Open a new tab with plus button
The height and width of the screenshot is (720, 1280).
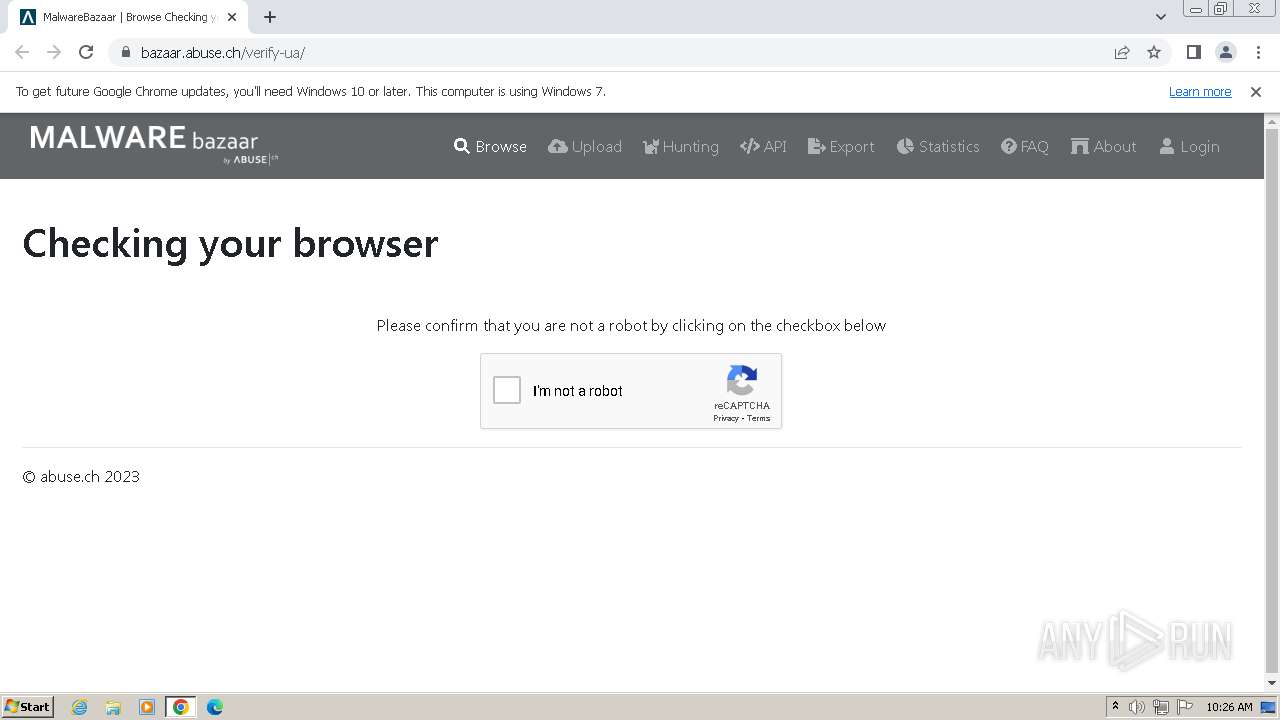(x=270, y=17)
